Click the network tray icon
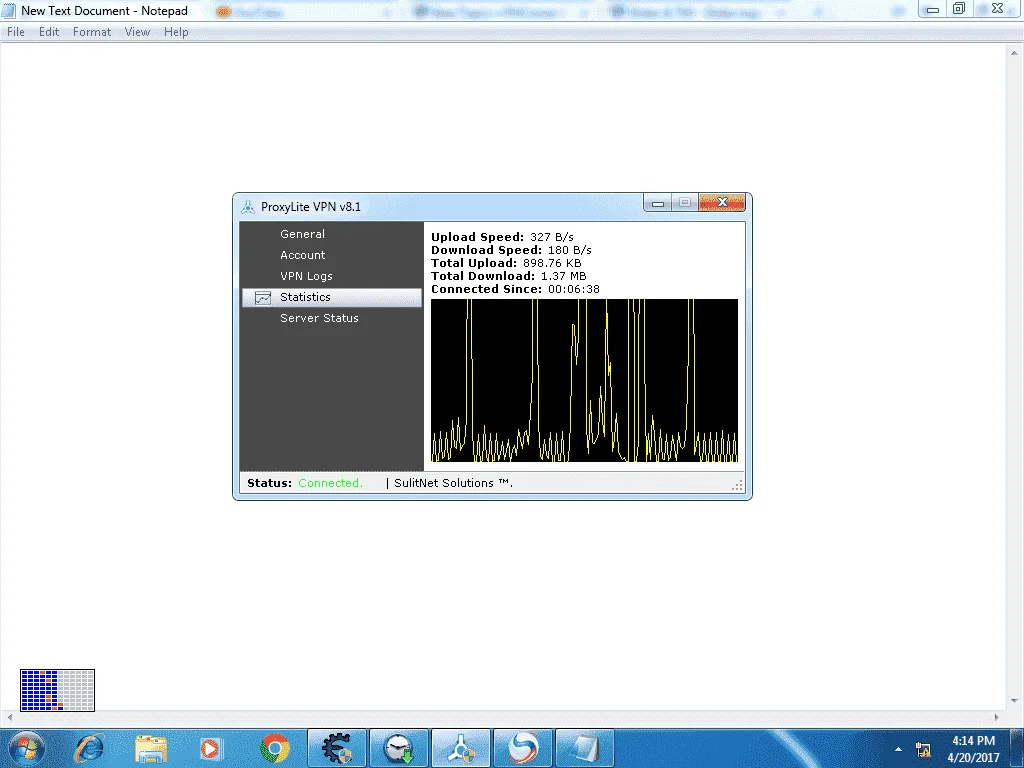Viewport: 1024px width, 768px height. coord(923,749)
